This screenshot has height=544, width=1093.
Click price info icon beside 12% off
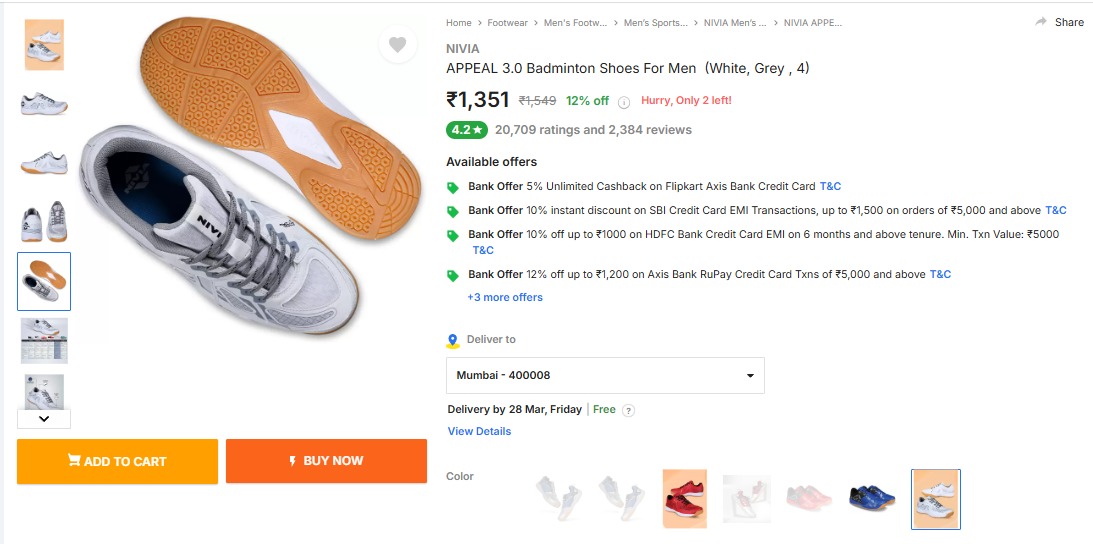tap(624, 101)
